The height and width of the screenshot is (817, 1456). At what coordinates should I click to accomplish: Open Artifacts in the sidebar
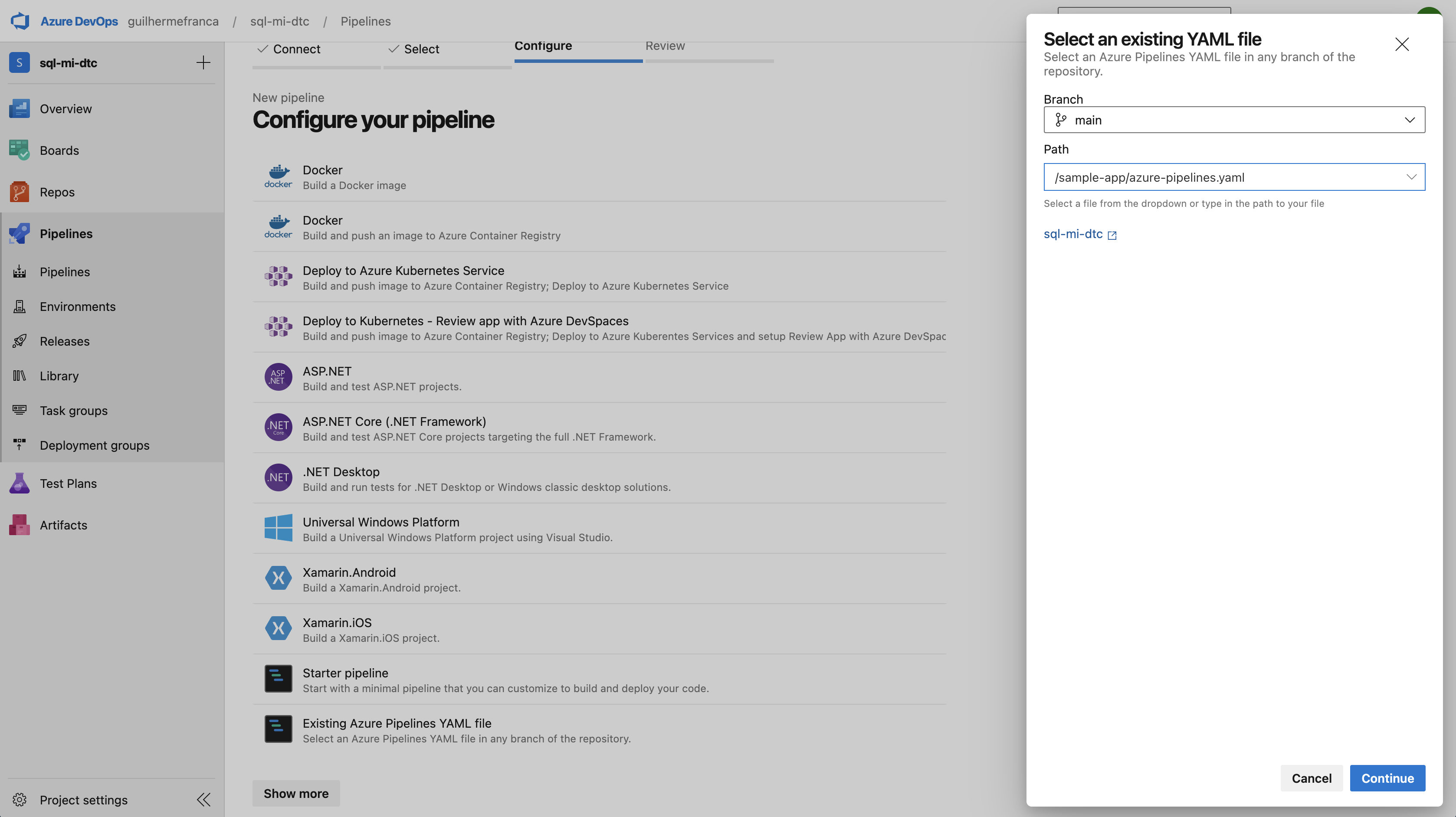coord(63,525)
